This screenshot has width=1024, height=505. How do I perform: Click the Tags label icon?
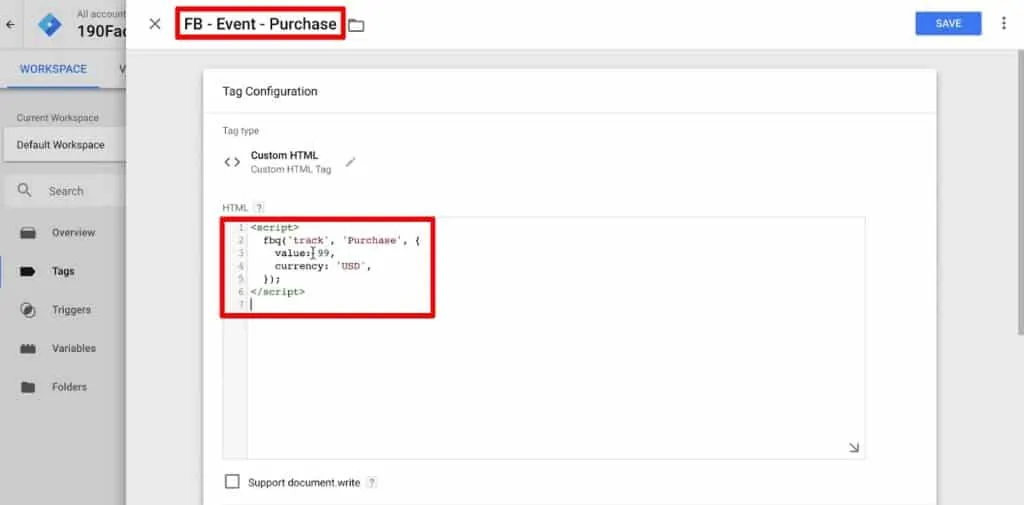pos(27,272)
